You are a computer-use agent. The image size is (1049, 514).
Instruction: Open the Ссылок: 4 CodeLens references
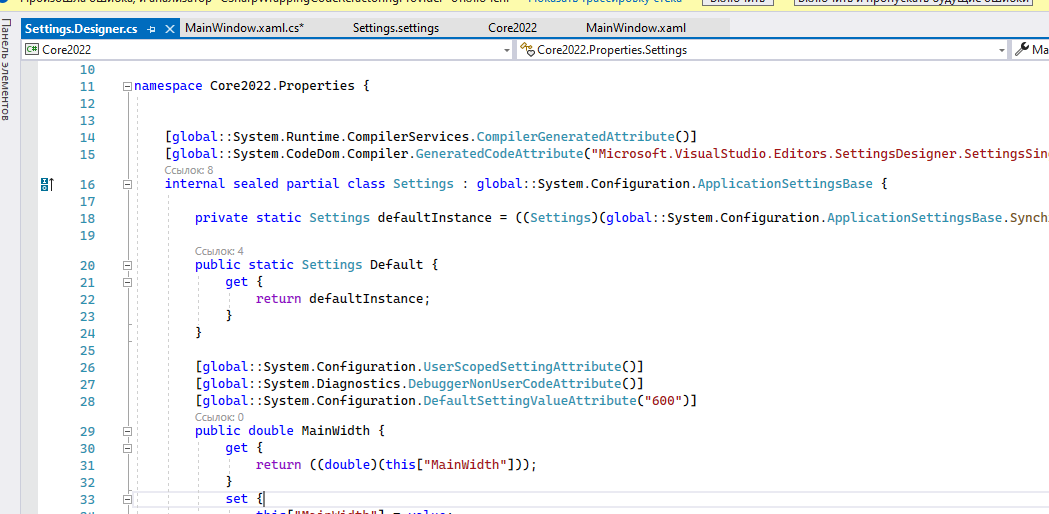[219, 251]
